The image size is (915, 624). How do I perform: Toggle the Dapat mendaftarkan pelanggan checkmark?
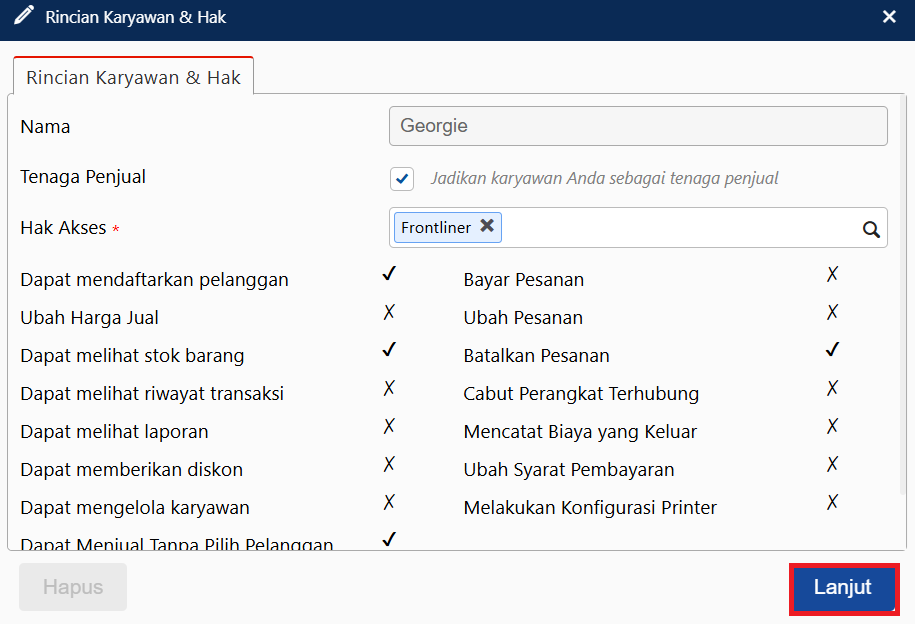[x=389, y=274]
